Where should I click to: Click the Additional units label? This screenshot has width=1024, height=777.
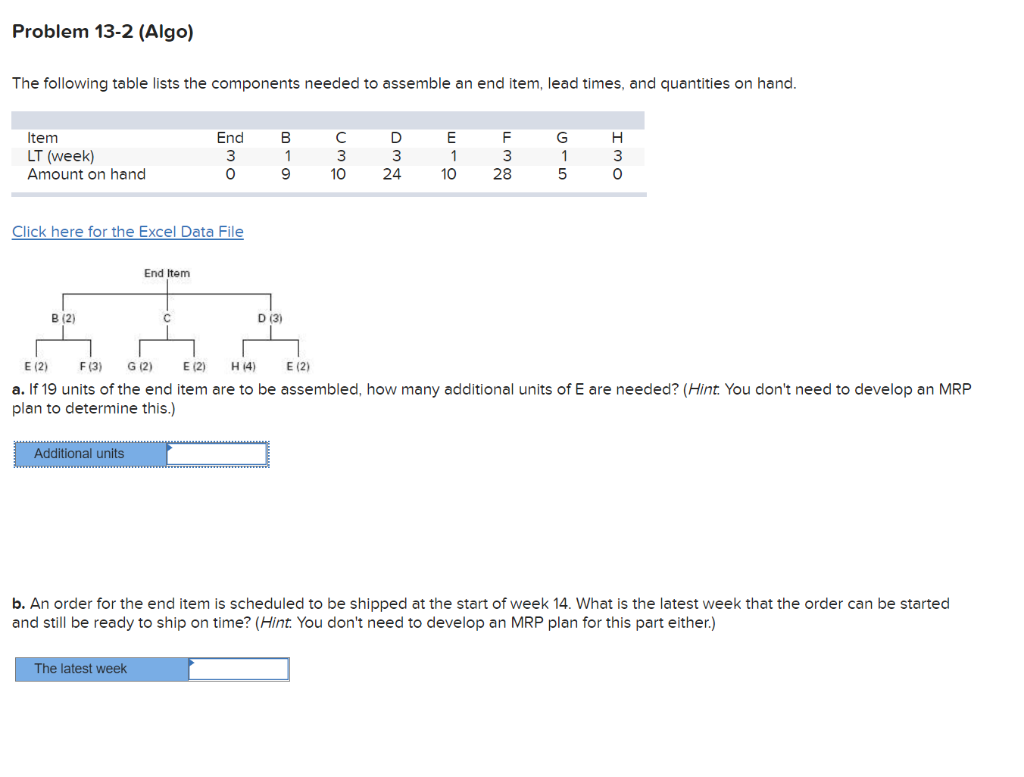tap(78, 453)
